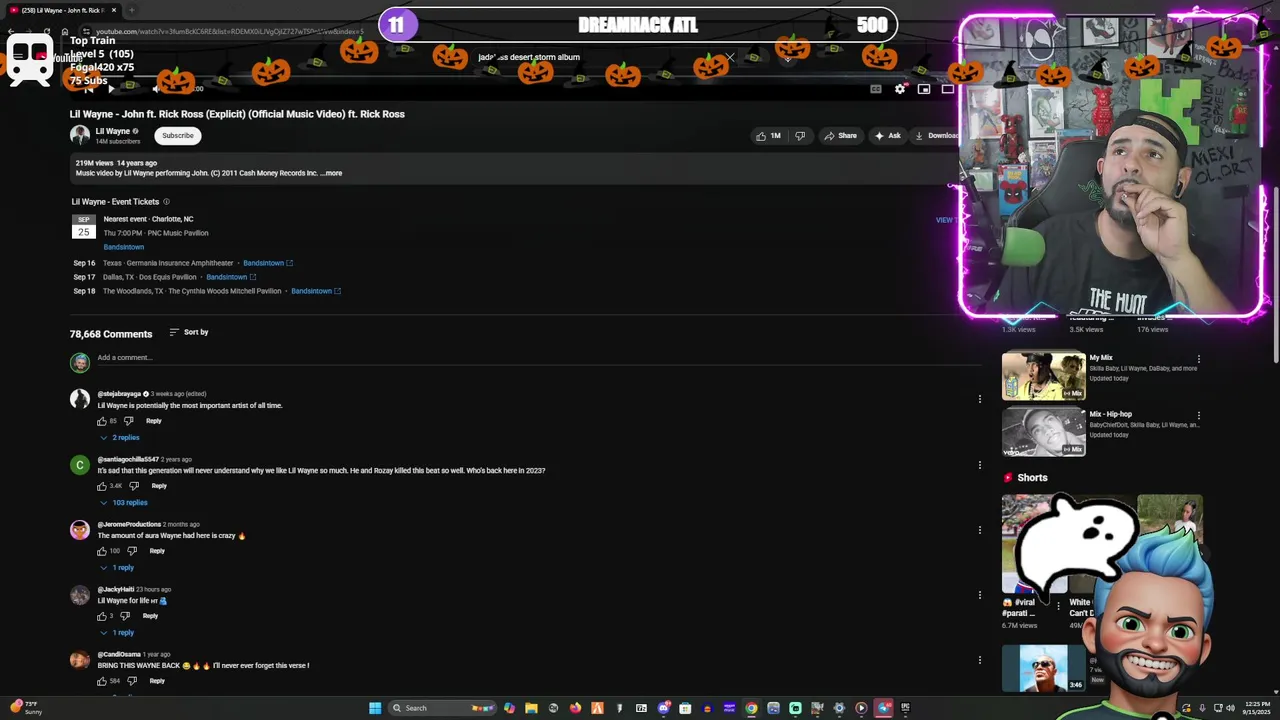The height and width of the screenshot is (720, 1280).
Task: Like the video with 1M likes
Action: pyautogui.click(x=768, y=136)
